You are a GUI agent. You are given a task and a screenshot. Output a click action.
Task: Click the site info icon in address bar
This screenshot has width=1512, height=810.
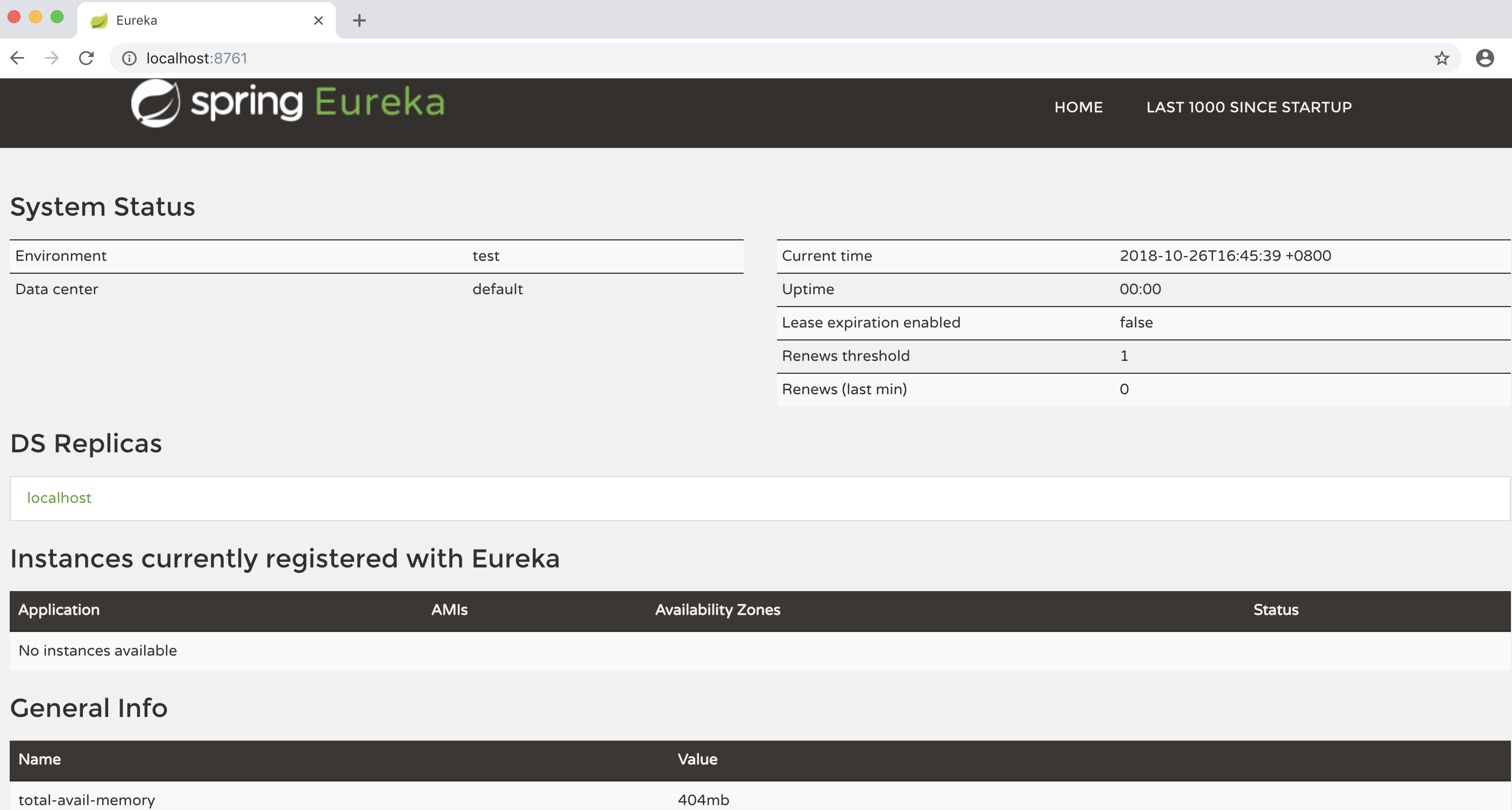coord(129,58)
